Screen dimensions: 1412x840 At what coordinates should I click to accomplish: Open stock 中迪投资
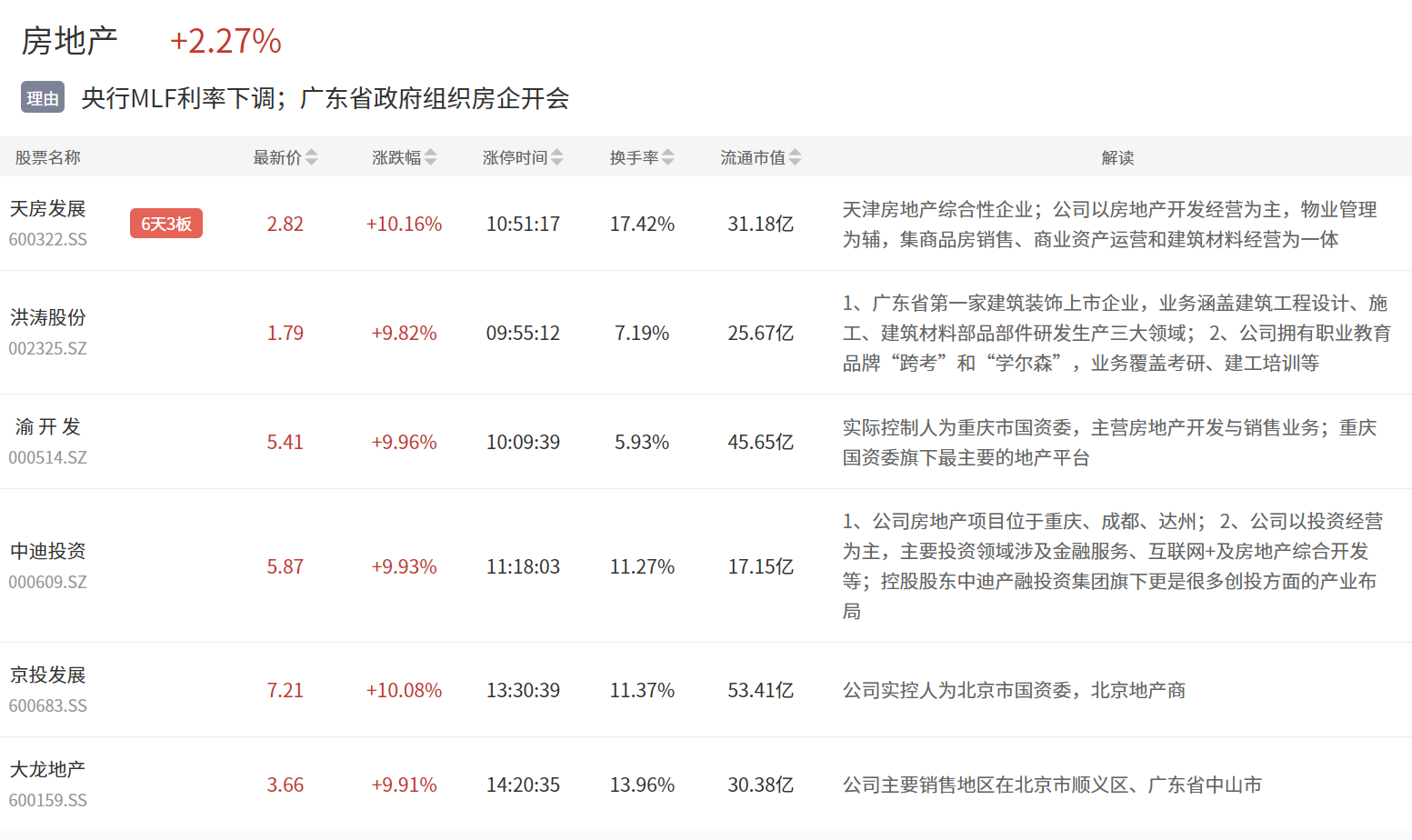point(47,551)
